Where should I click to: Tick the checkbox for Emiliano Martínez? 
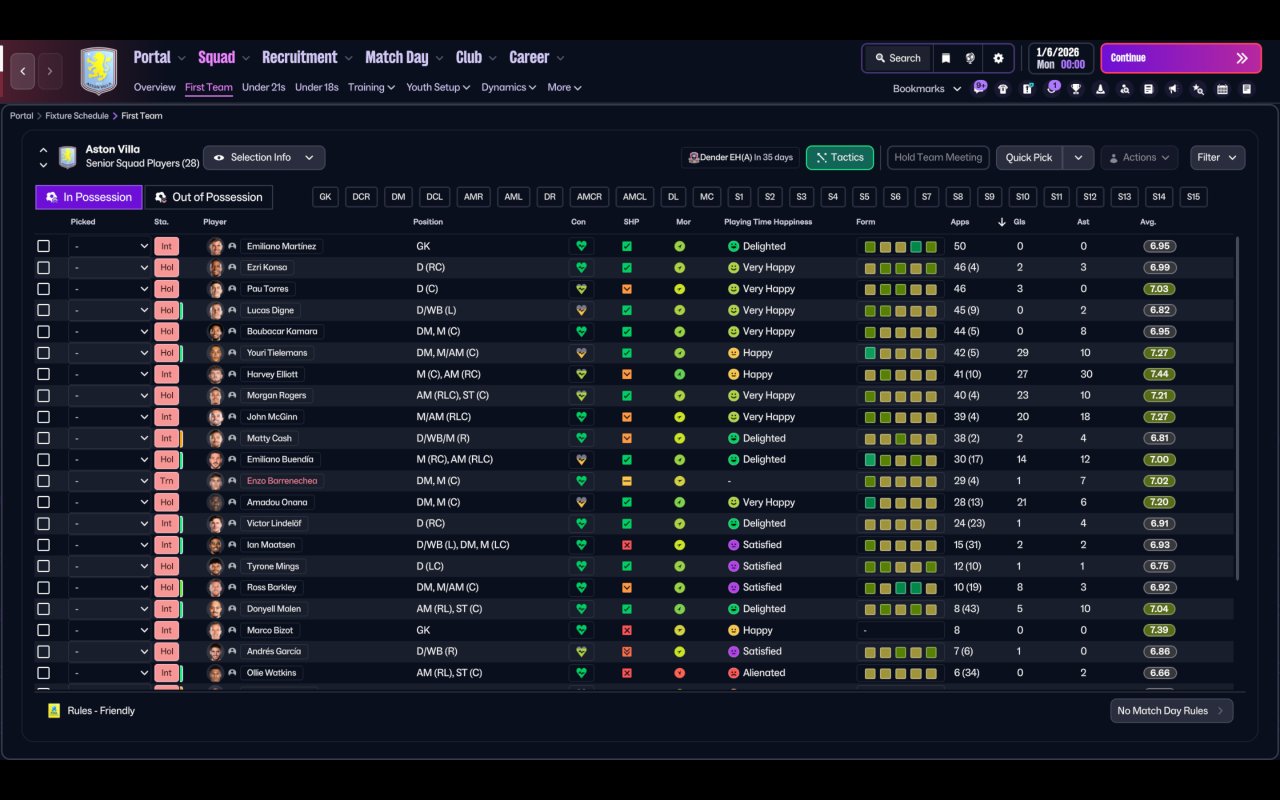pyautogui.click(x=43, y=246)
